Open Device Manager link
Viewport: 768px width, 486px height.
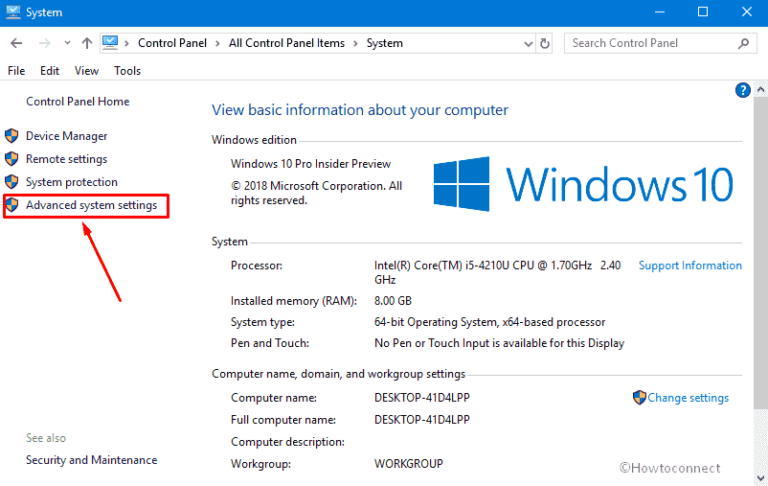(67, 136)
